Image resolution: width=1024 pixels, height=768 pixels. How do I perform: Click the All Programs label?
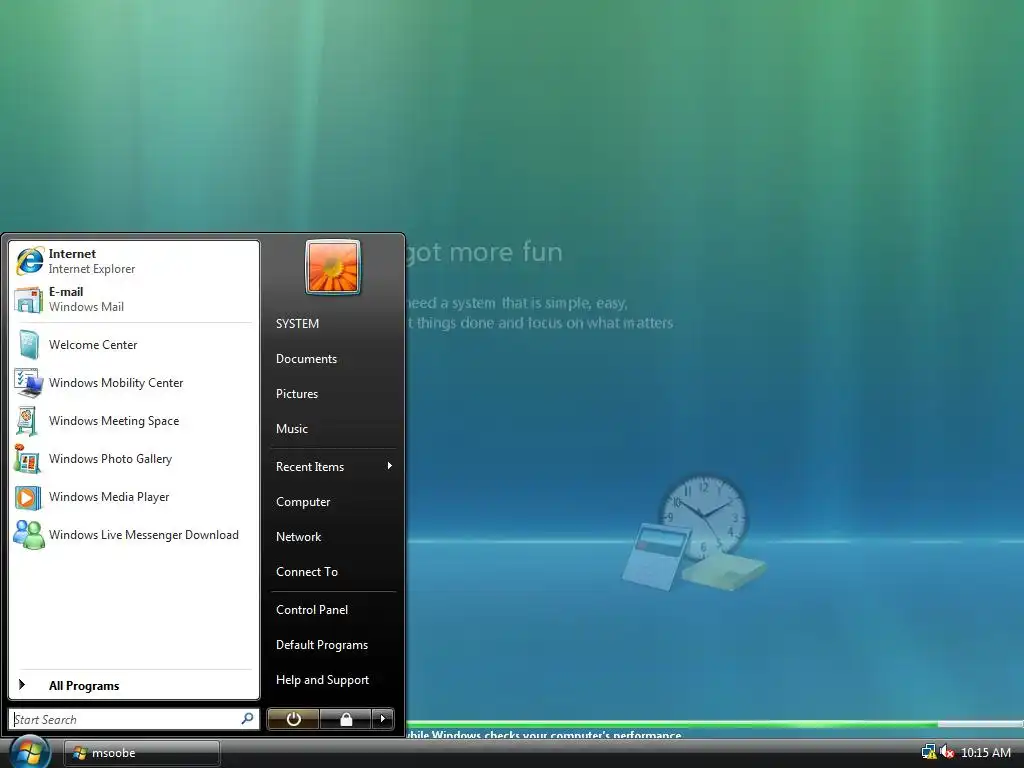pyautogui.click(x=84, y=686)
